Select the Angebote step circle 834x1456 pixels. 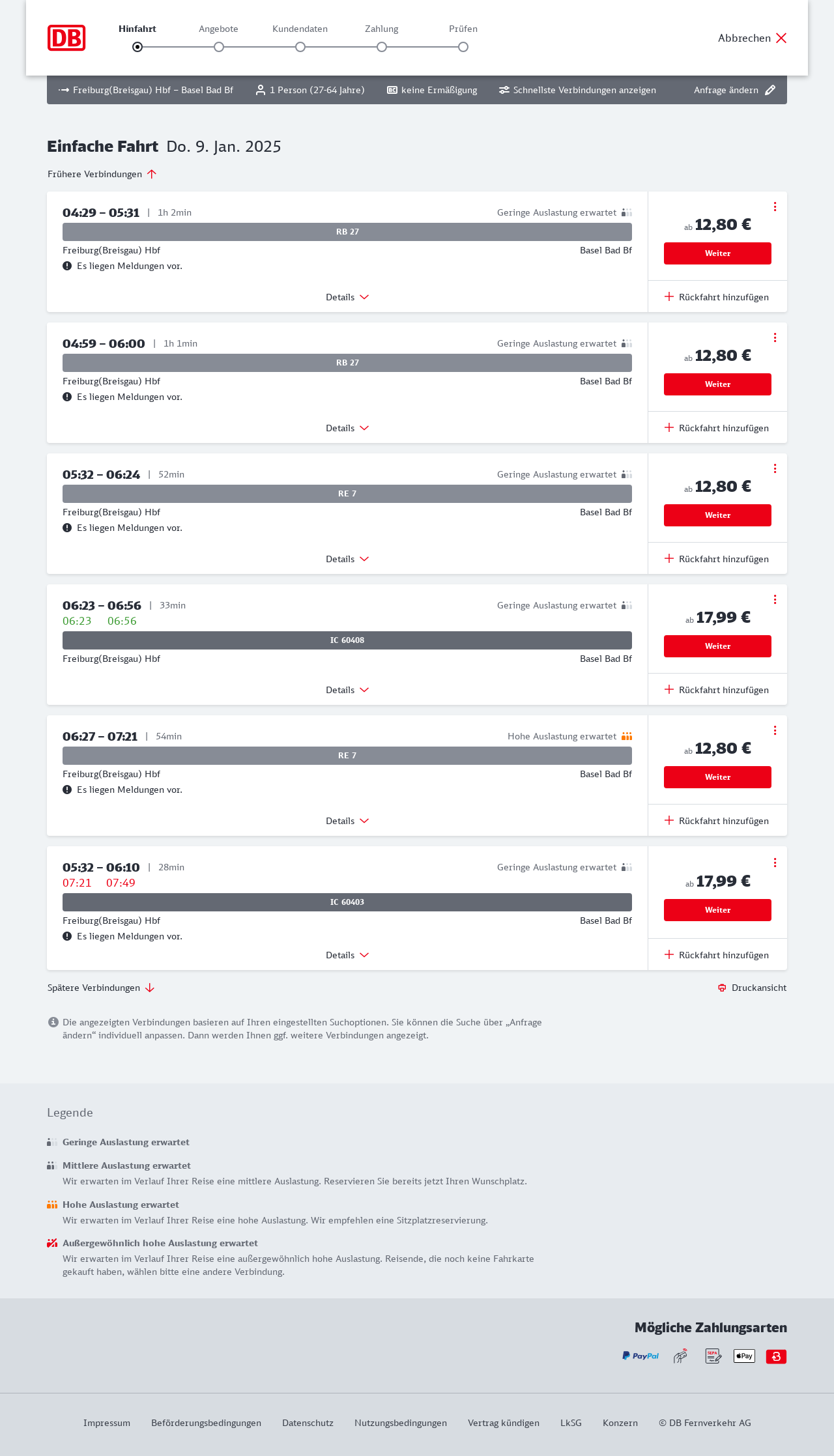pos(219,47)
